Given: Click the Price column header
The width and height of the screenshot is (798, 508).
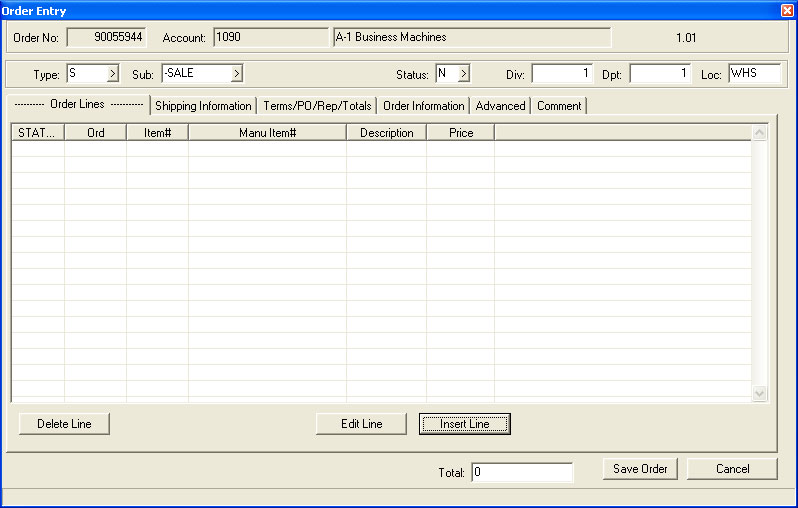Looking at the screenshot, I should [x=461, y=133].
